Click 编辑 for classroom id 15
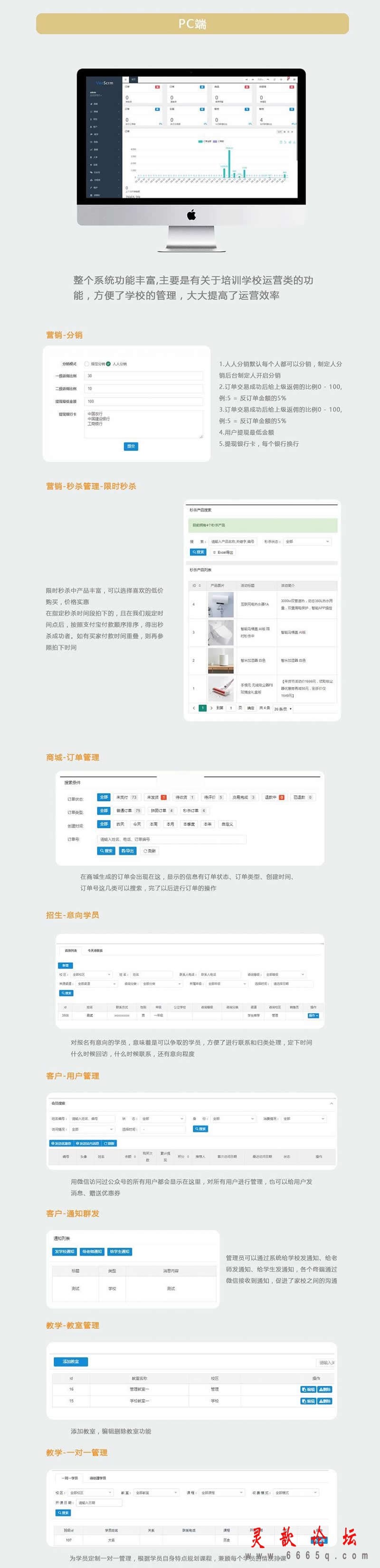The height and width of the screenshot is (1568, 380). pyautogui.click(x=308, y=1401)
